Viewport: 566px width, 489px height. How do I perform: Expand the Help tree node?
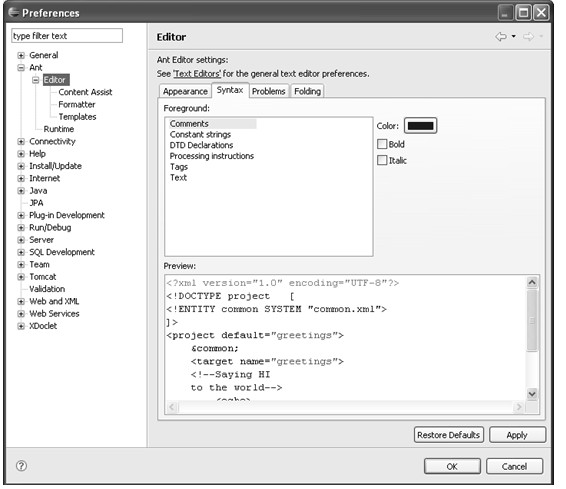[21, 154]
